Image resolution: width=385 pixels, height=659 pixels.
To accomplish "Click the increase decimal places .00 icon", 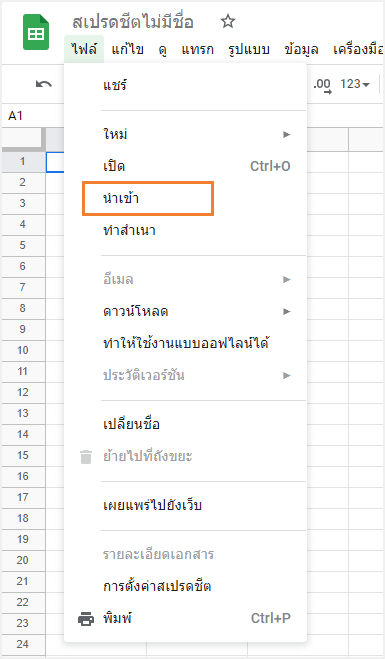I will click(322, 85).
